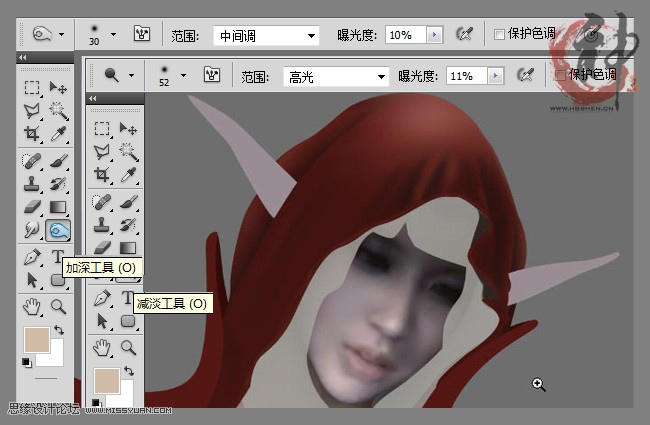Screen dimensions: 650x425
Task: Select the Healing Brush tool in left toolbox
Action: 32,160
